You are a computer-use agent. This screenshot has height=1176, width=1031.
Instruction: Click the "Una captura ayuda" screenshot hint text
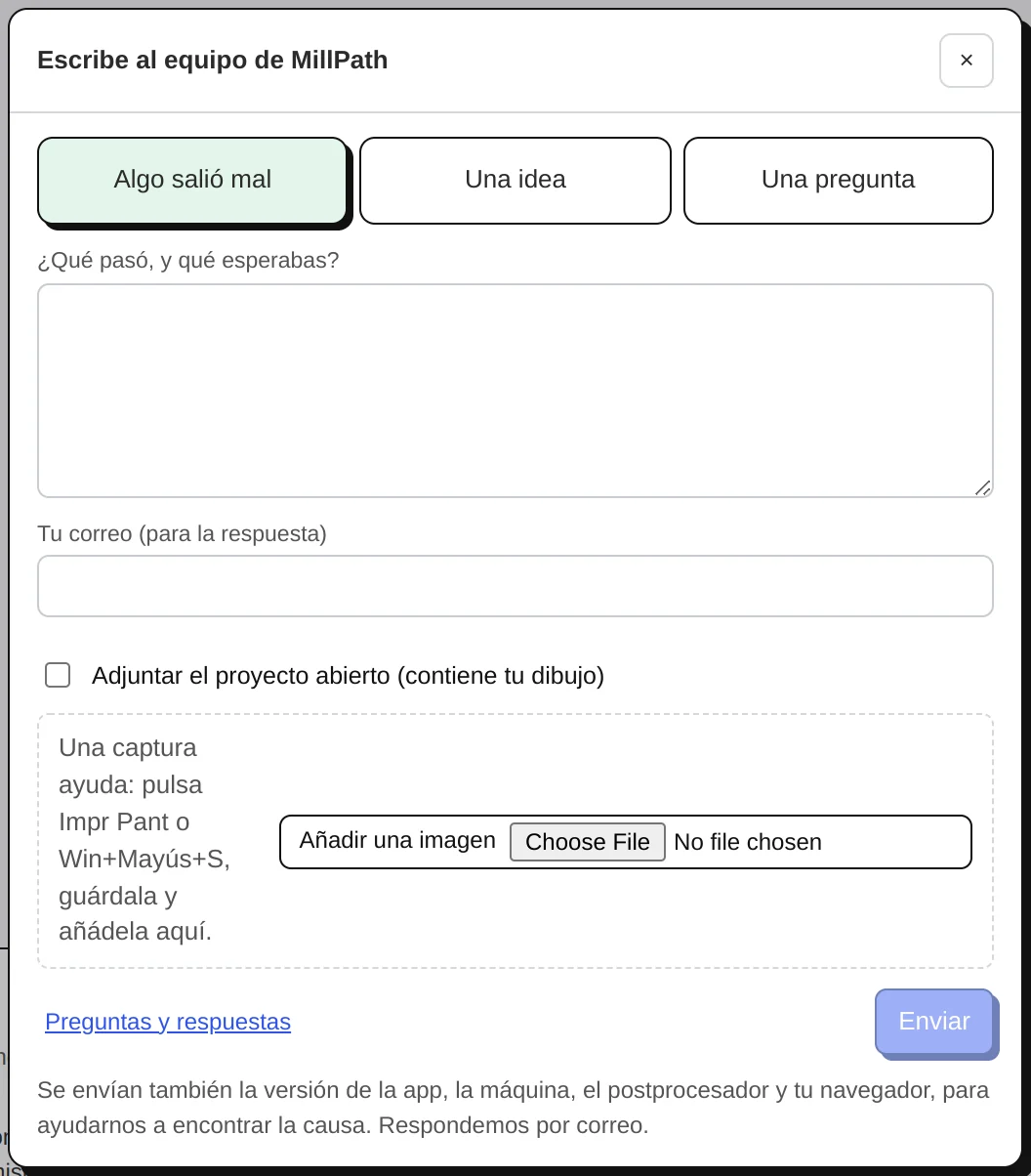[144, 840]
